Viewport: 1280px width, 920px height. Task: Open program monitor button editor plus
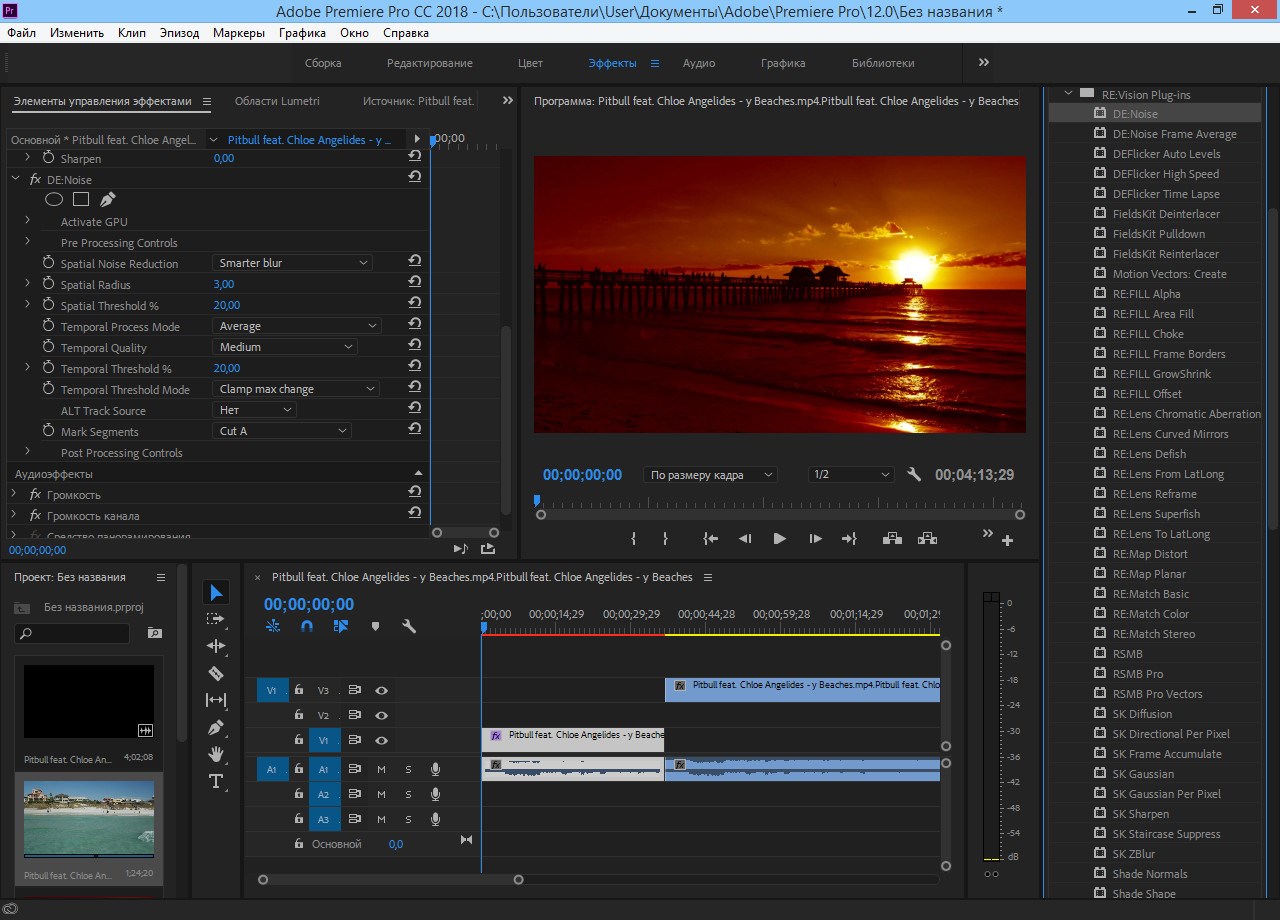point(1007,540)
